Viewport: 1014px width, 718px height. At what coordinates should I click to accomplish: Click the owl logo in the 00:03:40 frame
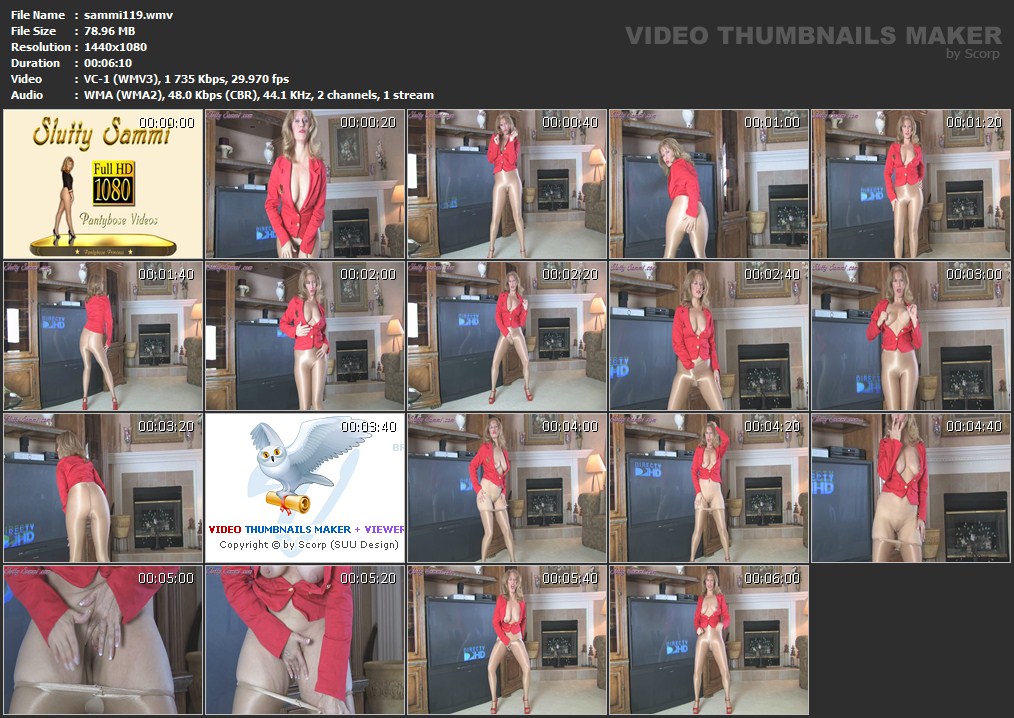coord(290,465)
